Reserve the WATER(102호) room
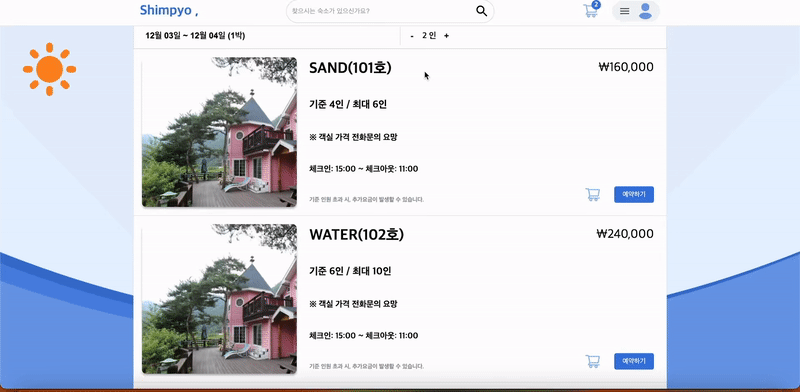The height and width of the screenshot is (392, 800). point(634,361)
